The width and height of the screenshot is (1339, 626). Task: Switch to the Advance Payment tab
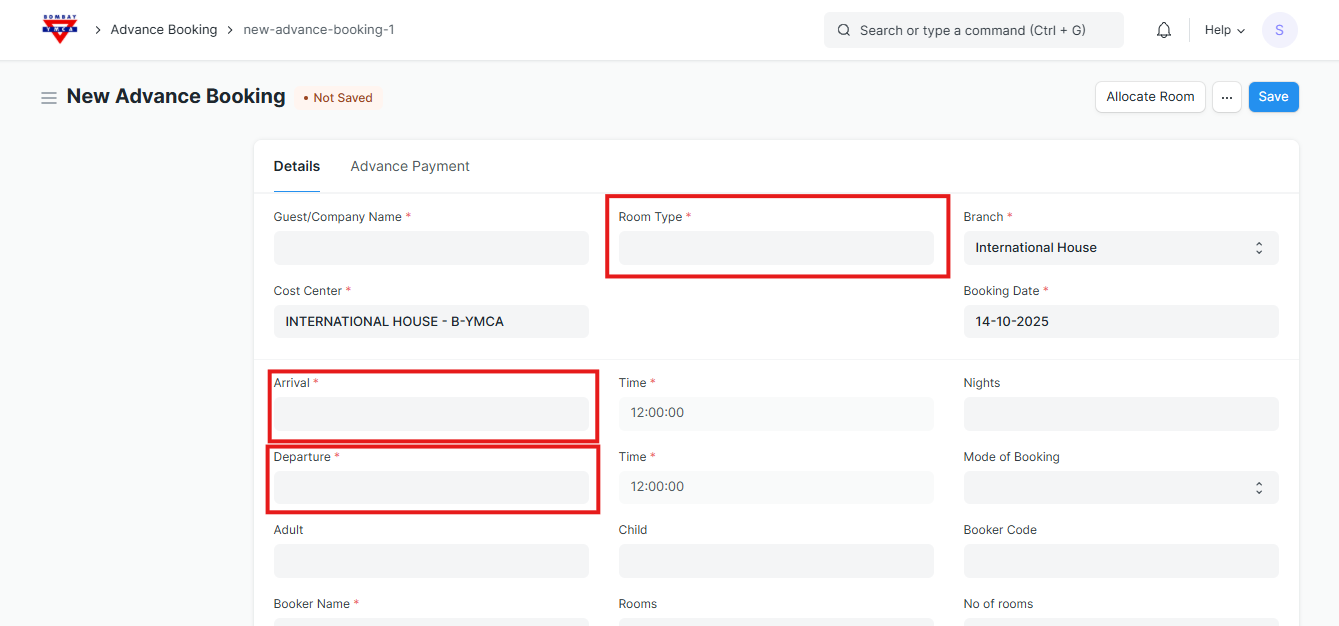point(410,166)
